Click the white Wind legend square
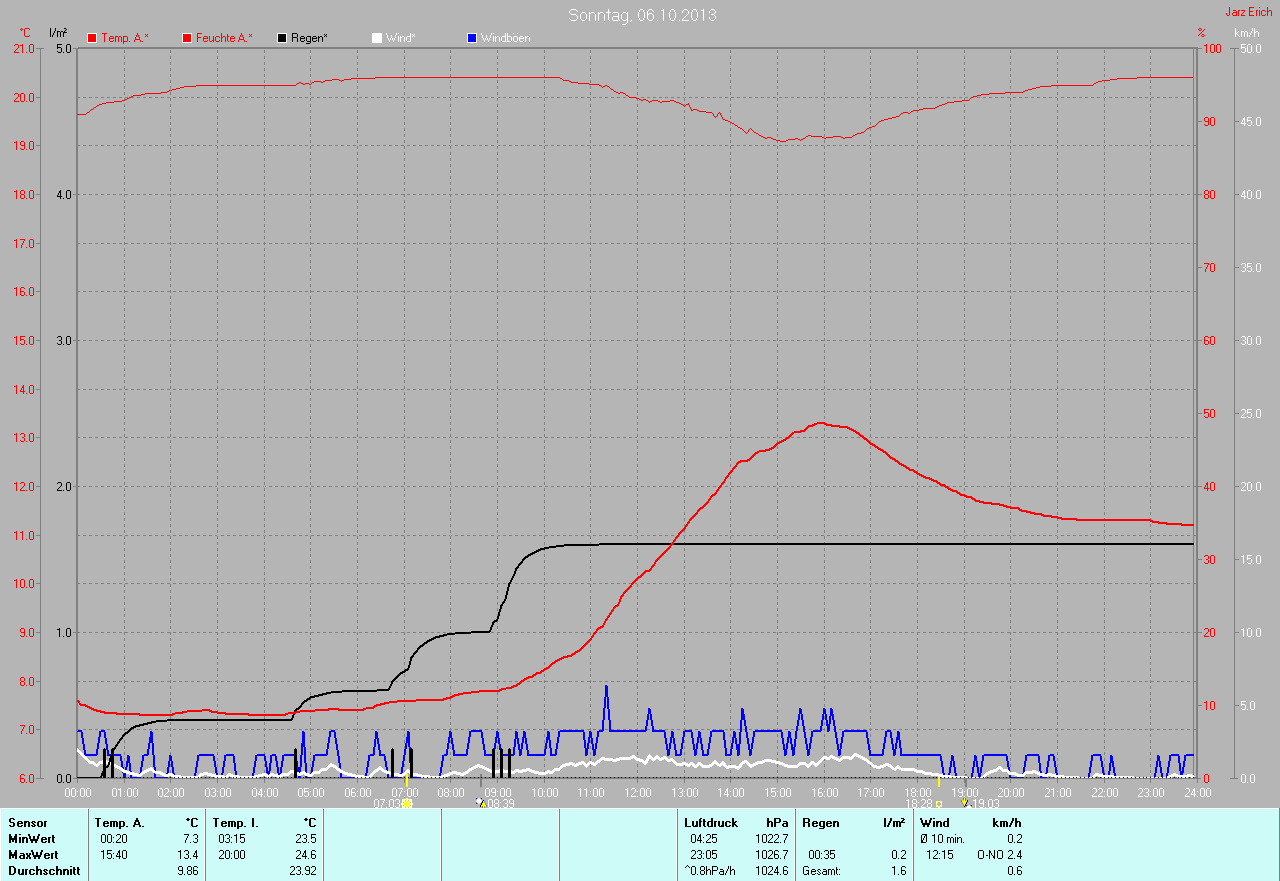 [x=377, y=38]
